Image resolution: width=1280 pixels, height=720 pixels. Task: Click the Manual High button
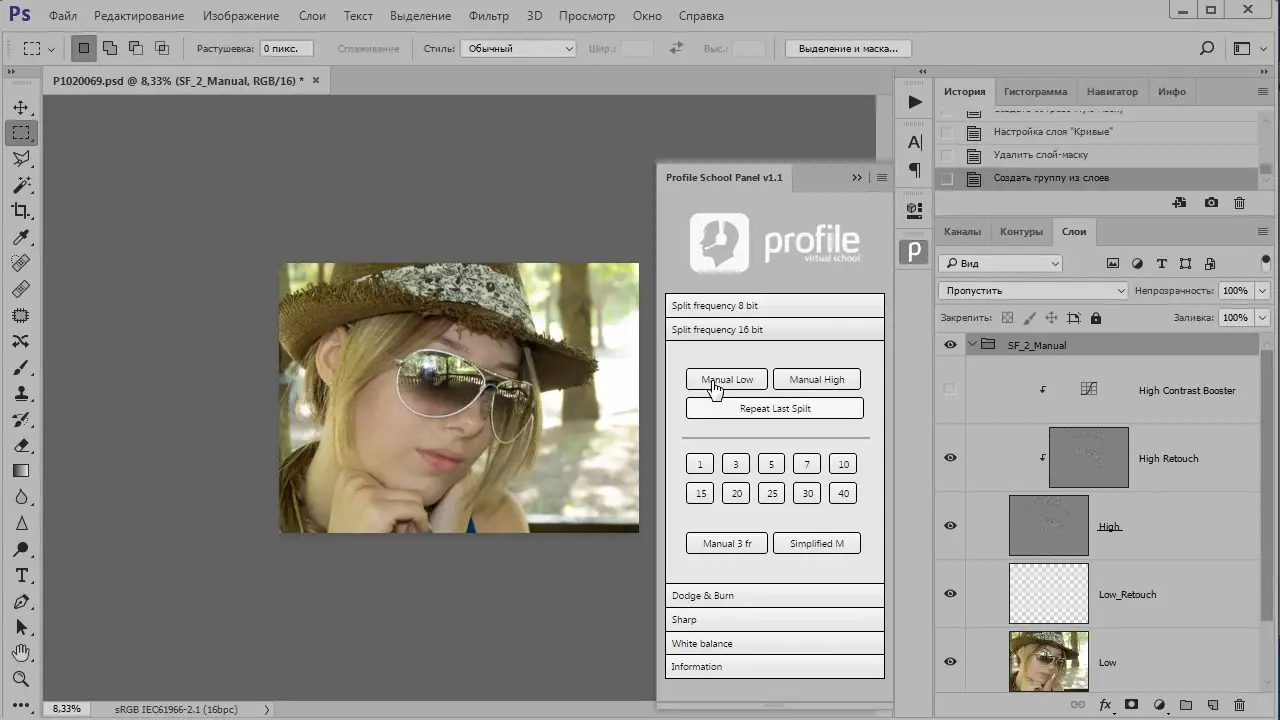(816, 379)
